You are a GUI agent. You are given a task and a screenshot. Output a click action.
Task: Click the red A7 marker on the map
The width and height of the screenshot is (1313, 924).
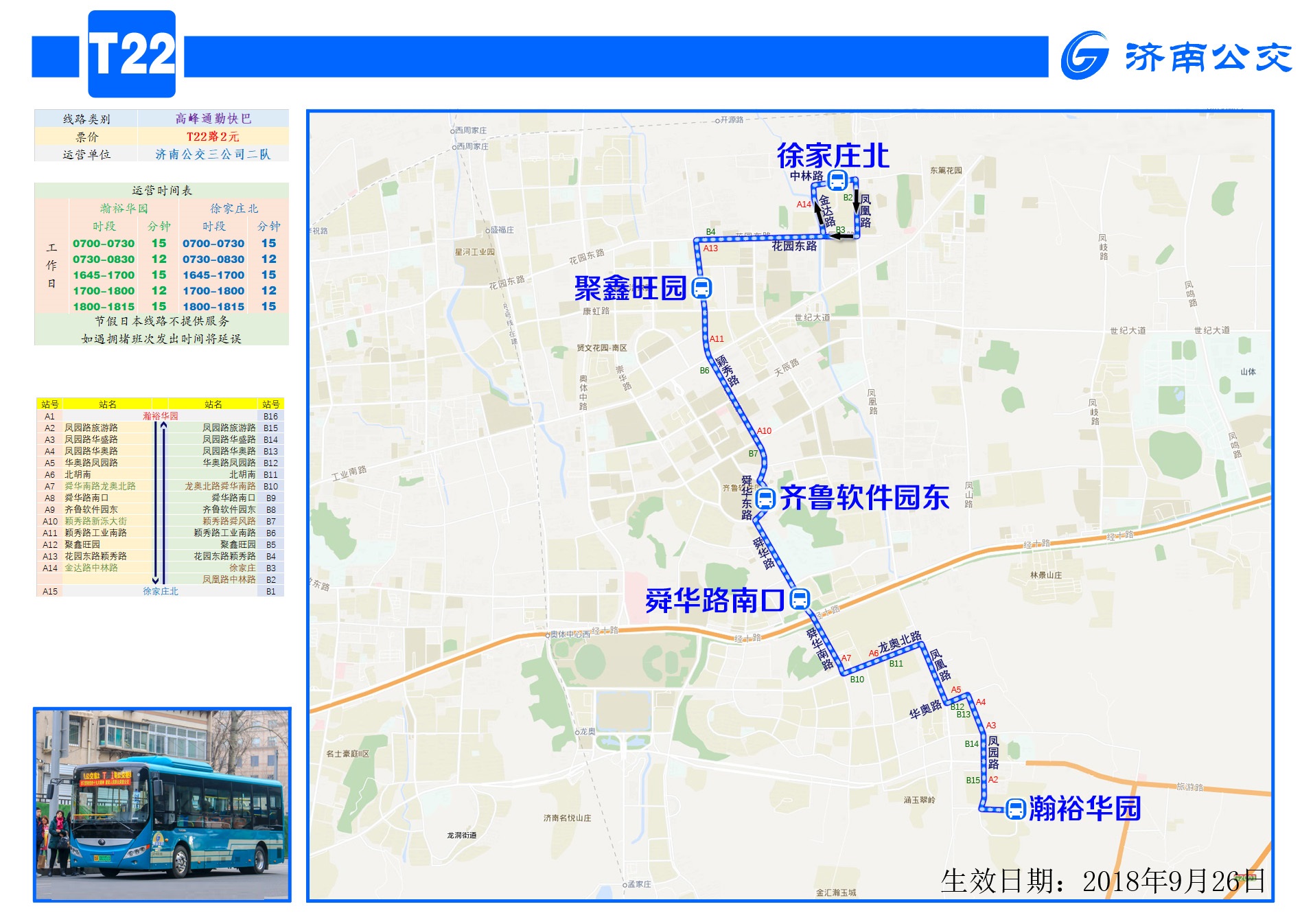pyautogui.click(x=846, y=658)
